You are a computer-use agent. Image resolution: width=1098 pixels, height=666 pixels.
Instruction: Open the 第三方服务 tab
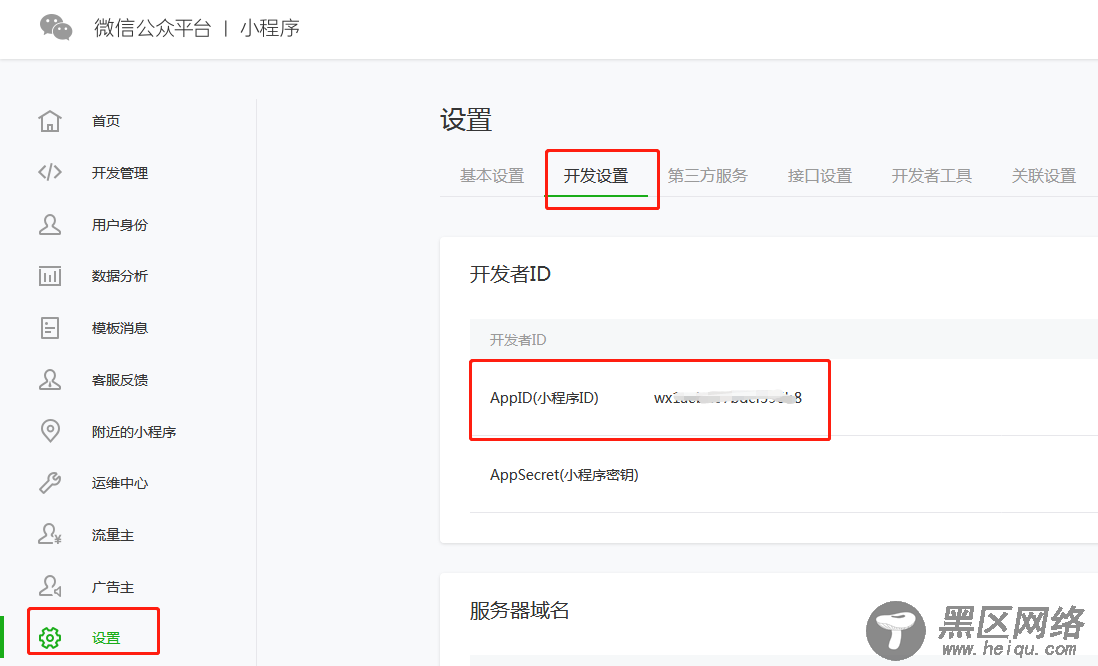(707, 175)
